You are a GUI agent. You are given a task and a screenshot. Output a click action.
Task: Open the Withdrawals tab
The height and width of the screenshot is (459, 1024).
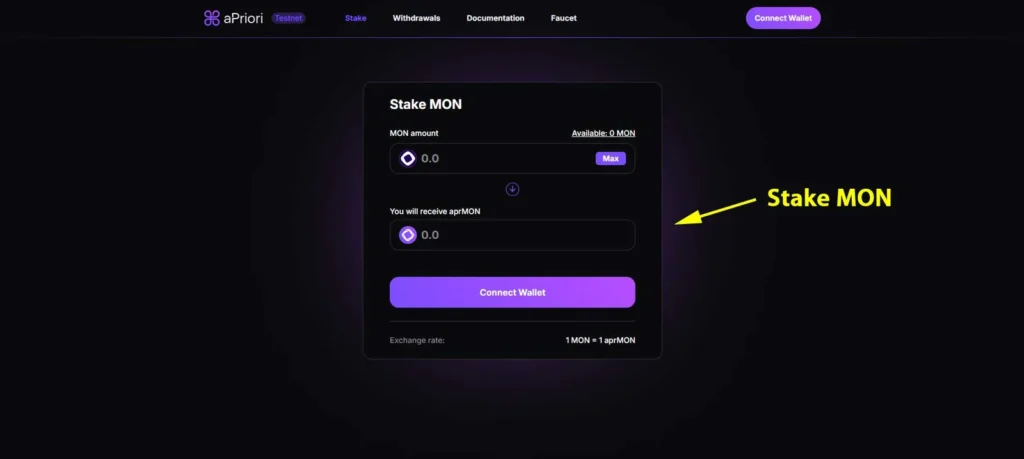point(417,18)
